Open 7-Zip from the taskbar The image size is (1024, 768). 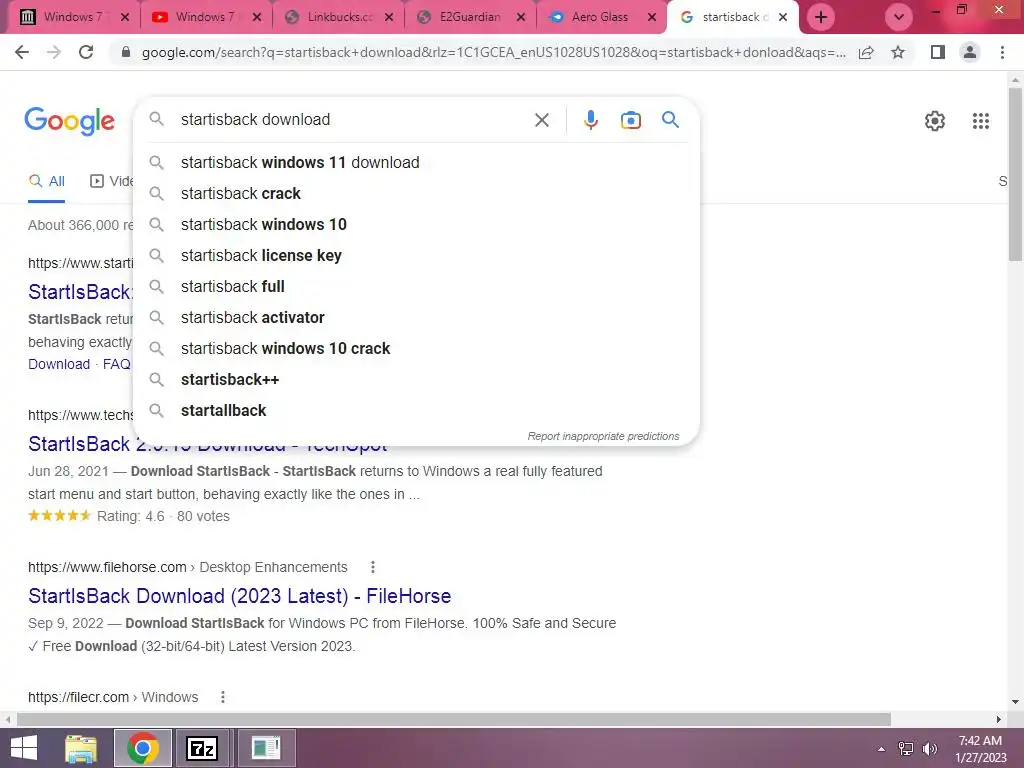(201, 748)
